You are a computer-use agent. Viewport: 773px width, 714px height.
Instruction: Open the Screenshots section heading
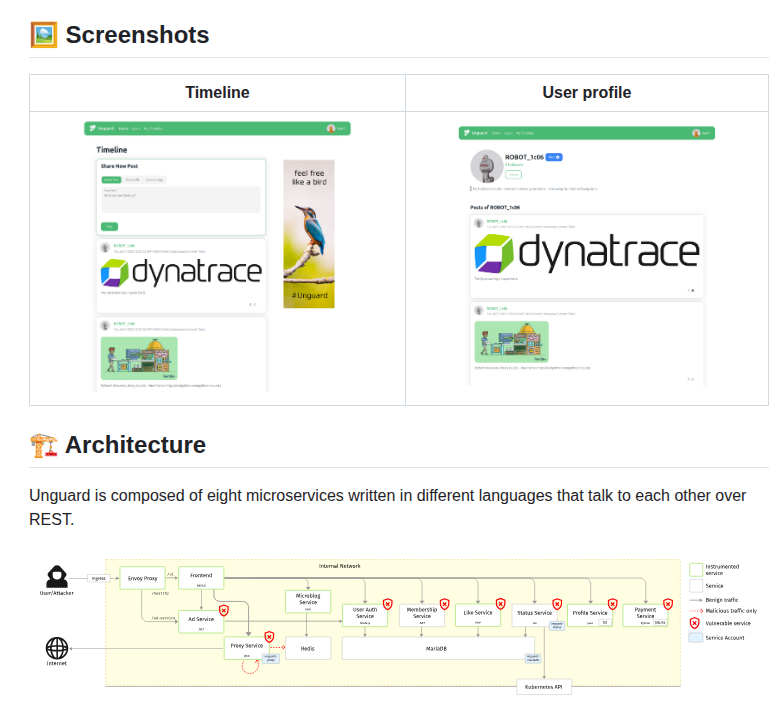pos(137,35)
